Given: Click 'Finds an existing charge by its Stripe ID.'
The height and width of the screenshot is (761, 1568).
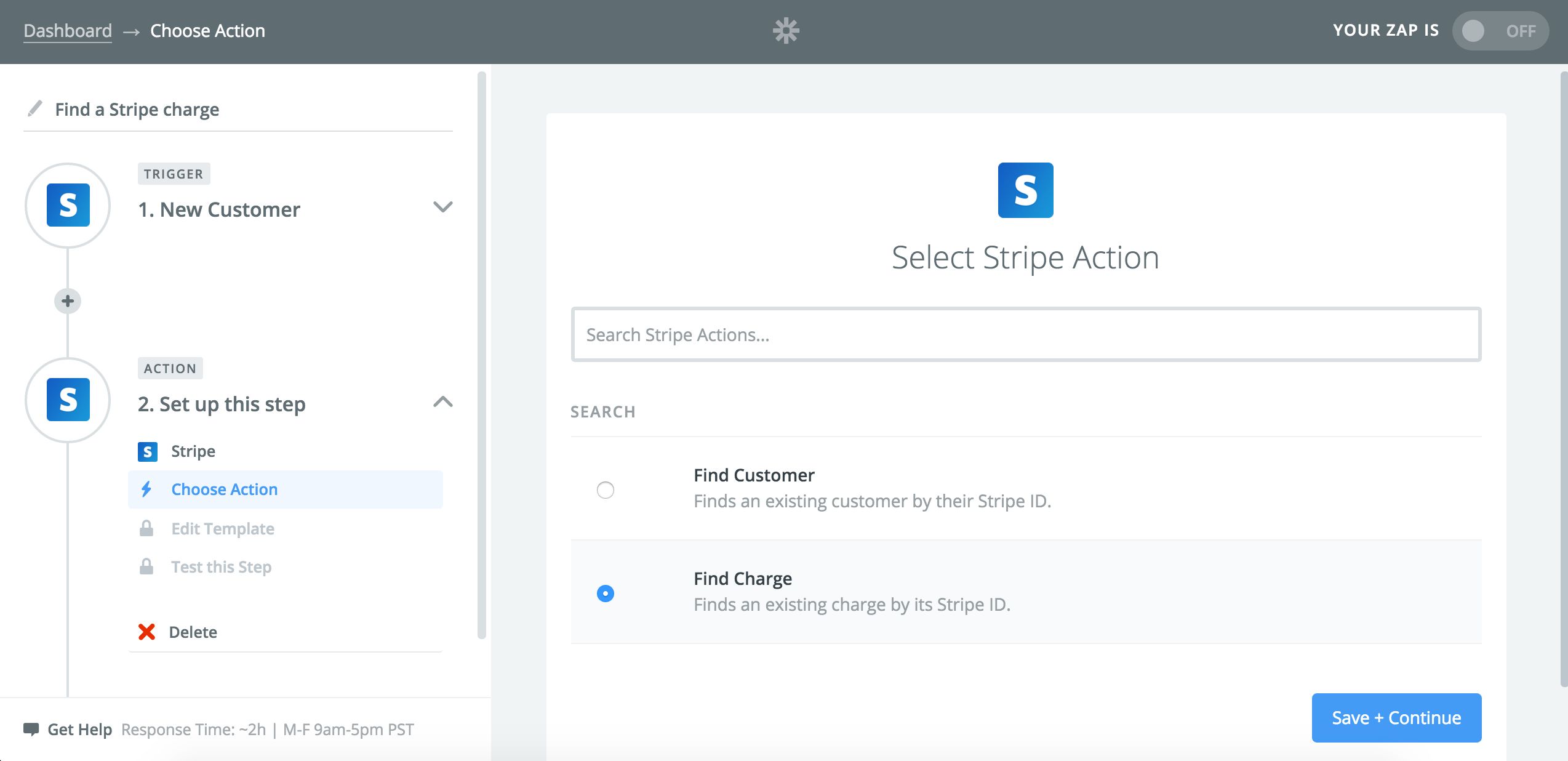Looking at the screenshot, I should pos(852,605).
